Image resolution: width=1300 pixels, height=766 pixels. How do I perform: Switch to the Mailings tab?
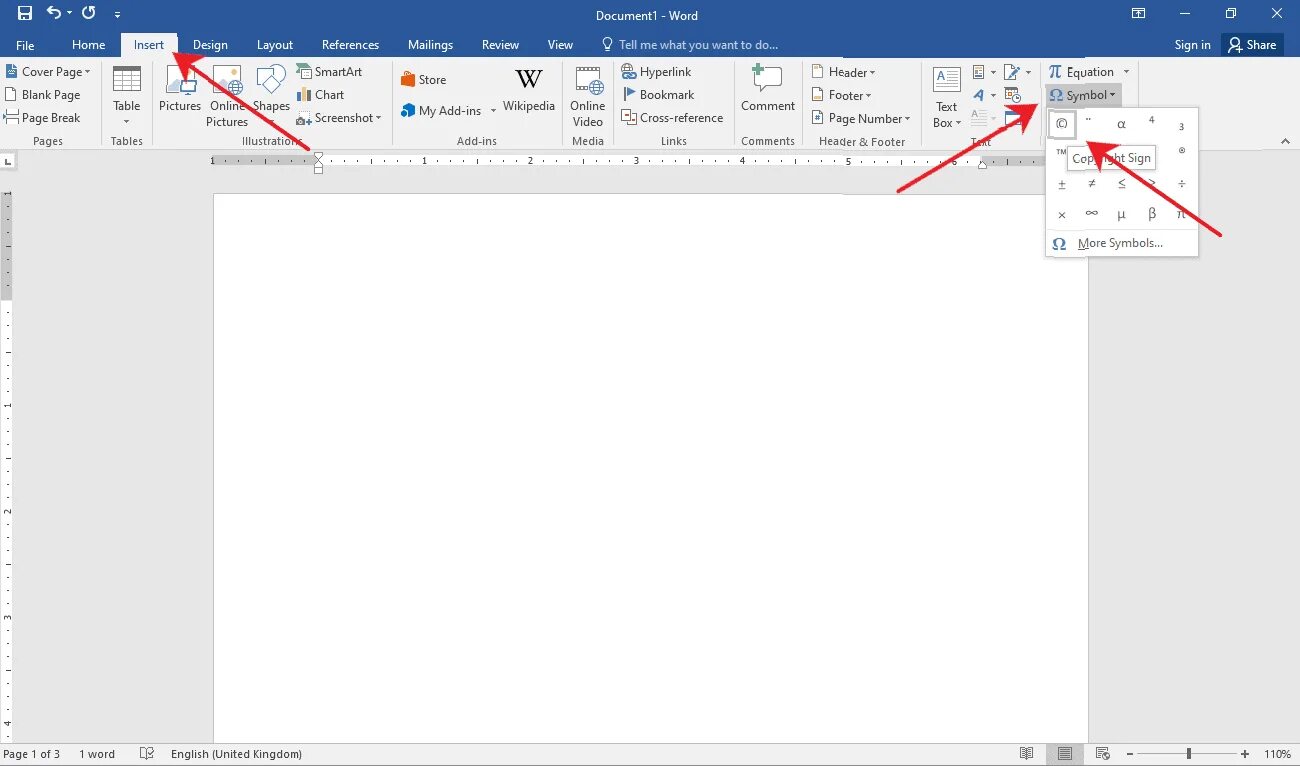click(430, 45)
